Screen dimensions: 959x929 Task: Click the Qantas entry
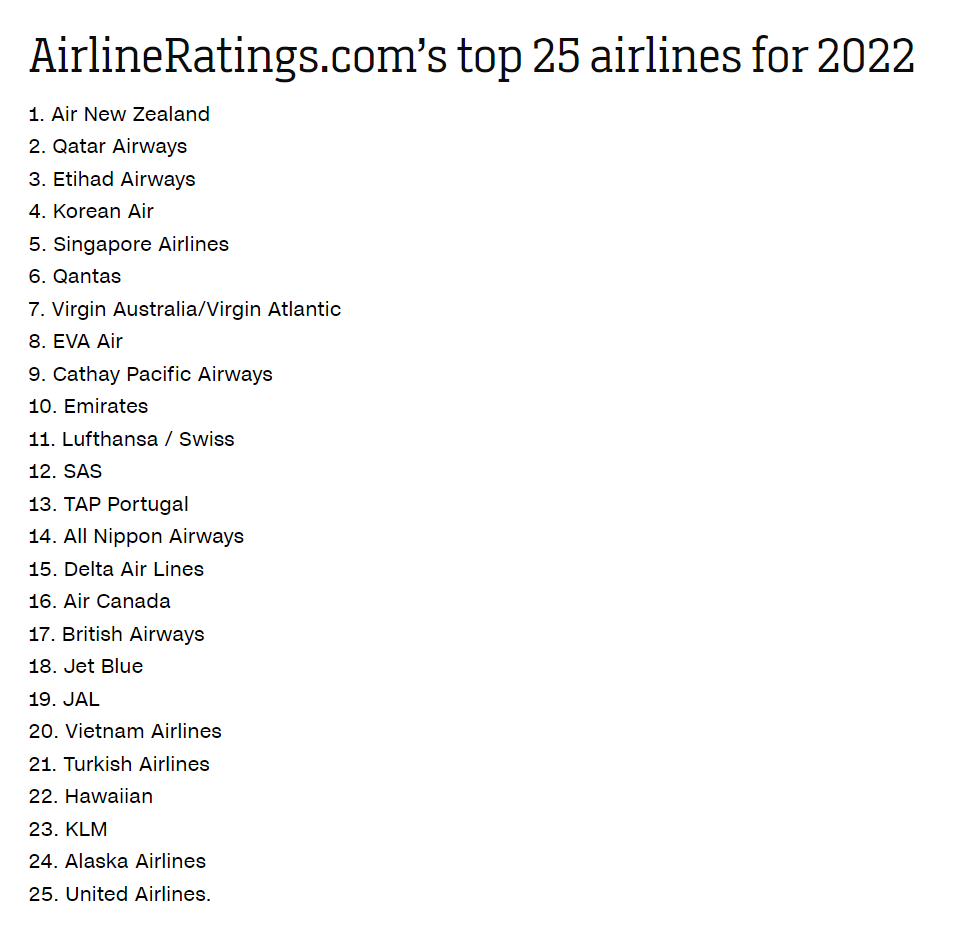(75, 276)
